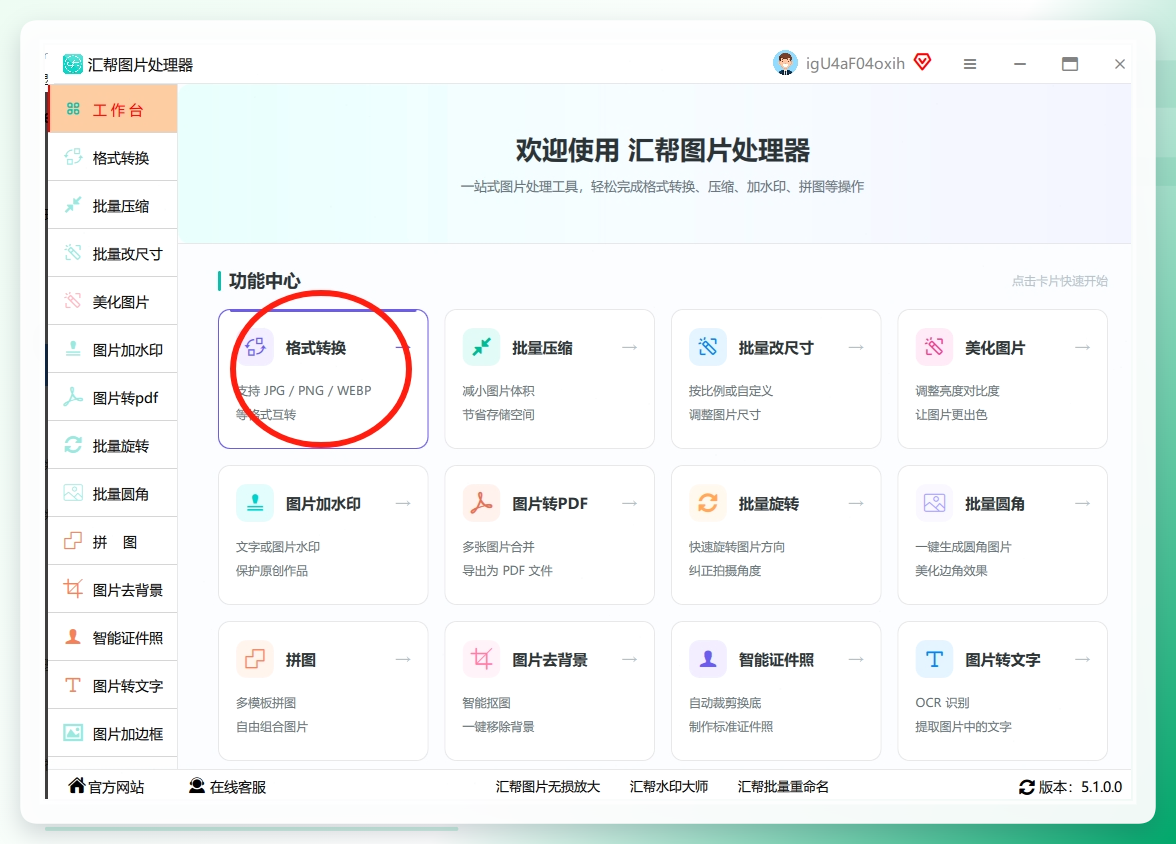Click the 格式转换 card icon
The image size is (1176, 844).
click(255, 347)
